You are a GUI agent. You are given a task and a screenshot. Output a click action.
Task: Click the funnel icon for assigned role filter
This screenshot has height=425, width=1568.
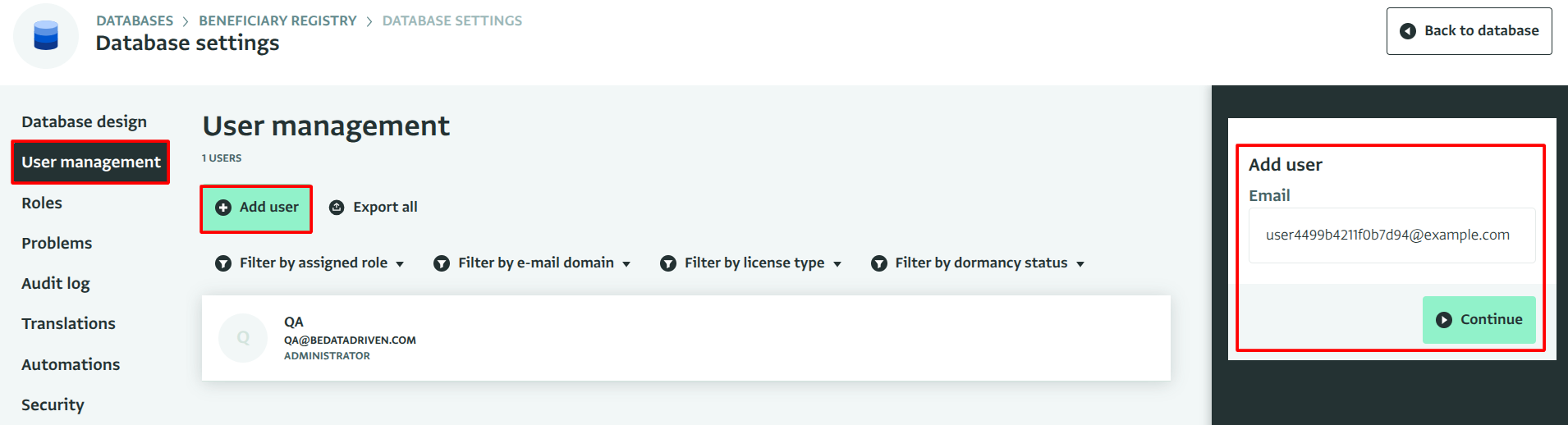pos(223,263)
